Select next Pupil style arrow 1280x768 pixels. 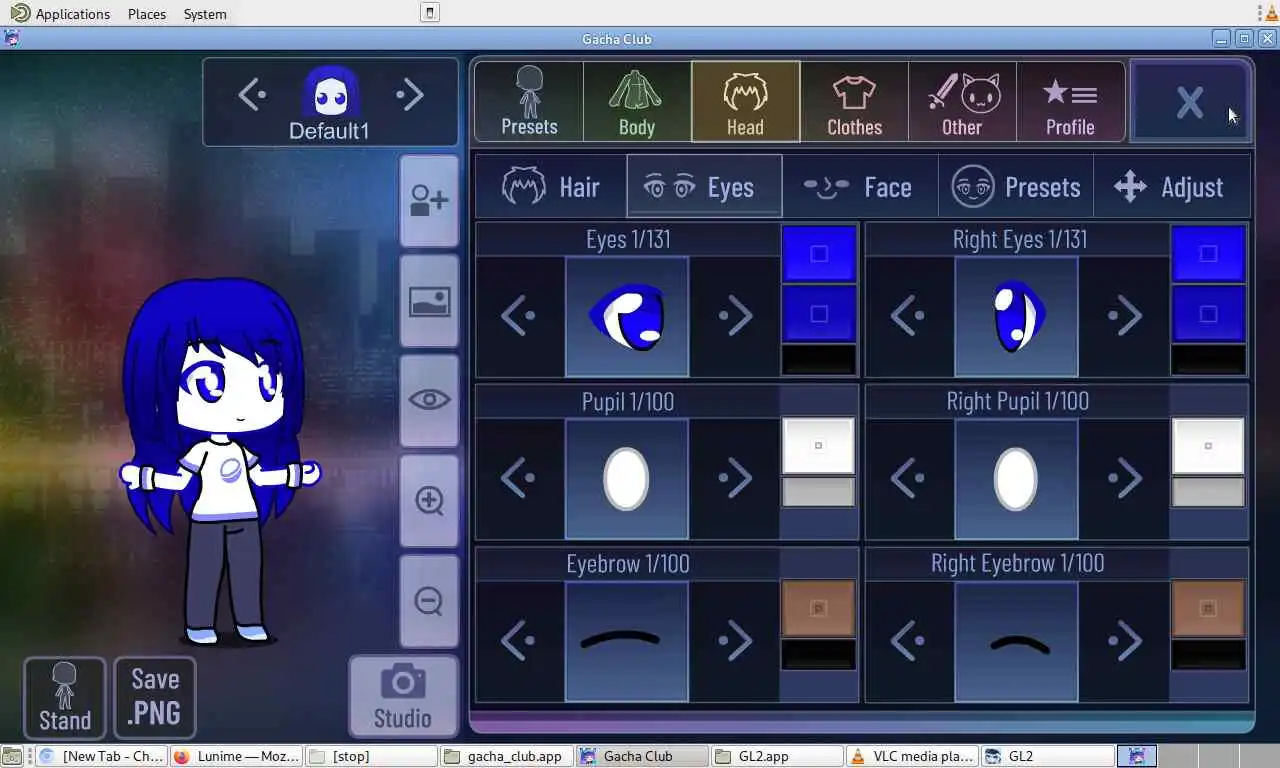pos(735,478)
